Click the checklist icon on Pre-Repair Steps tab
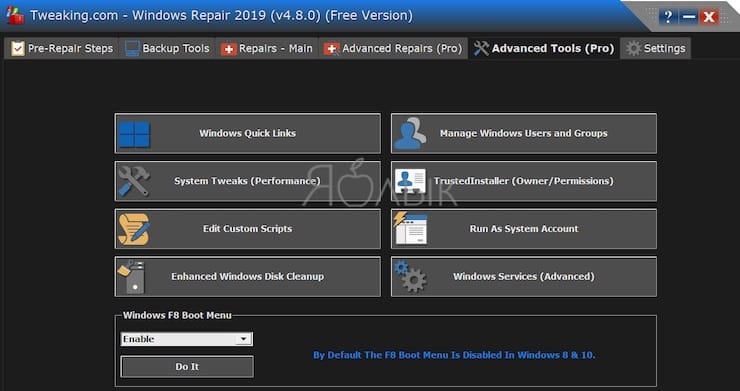 click(17, 48)
